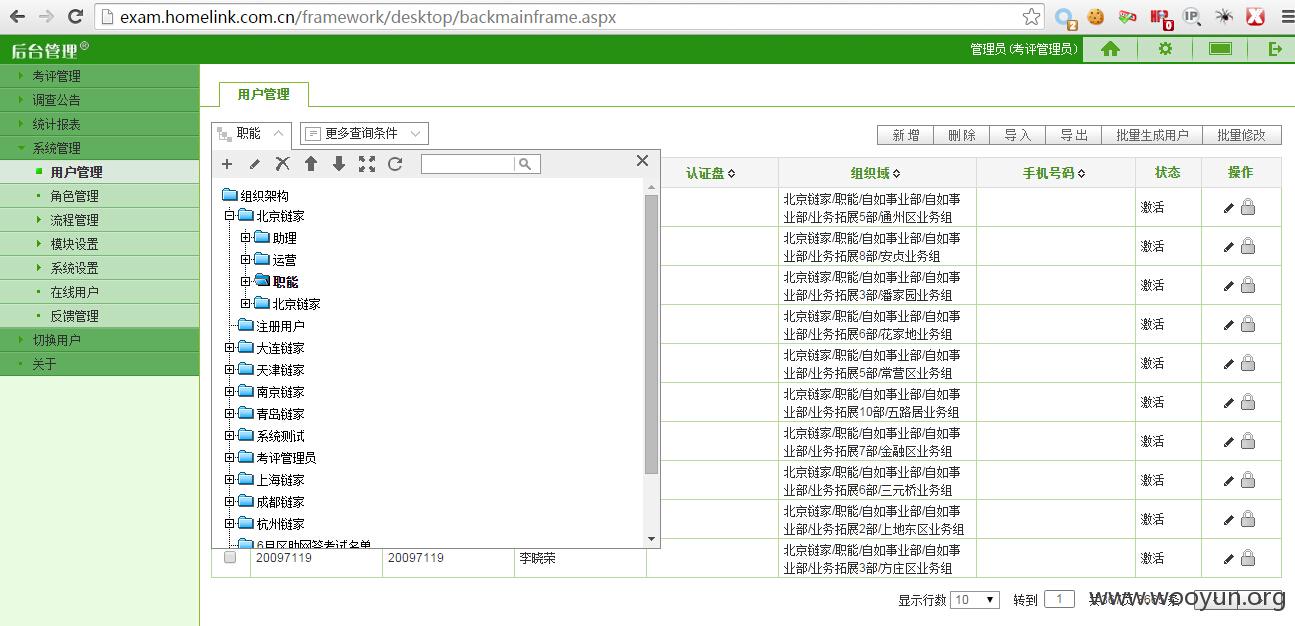The image size is (1295, 626).
Task: Expand the 运营 tree node
Action: click(x=245, y=260)
